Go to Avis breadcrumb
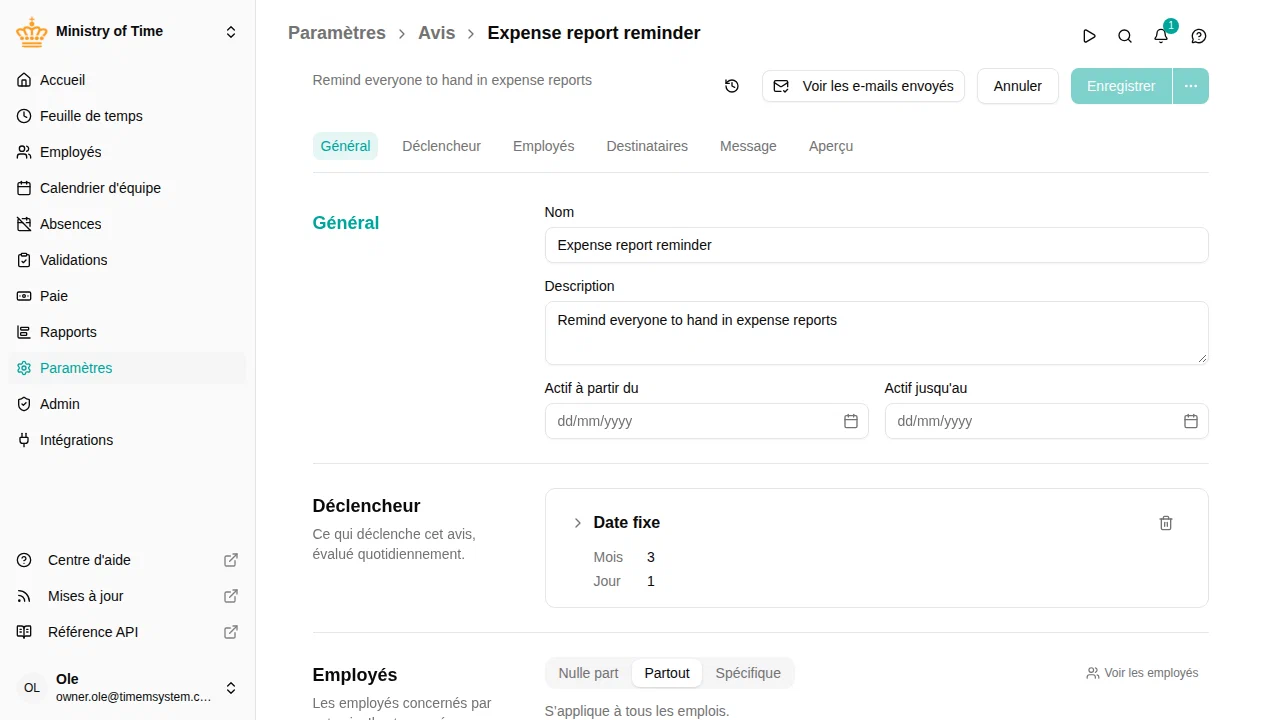 click(437, 33)
